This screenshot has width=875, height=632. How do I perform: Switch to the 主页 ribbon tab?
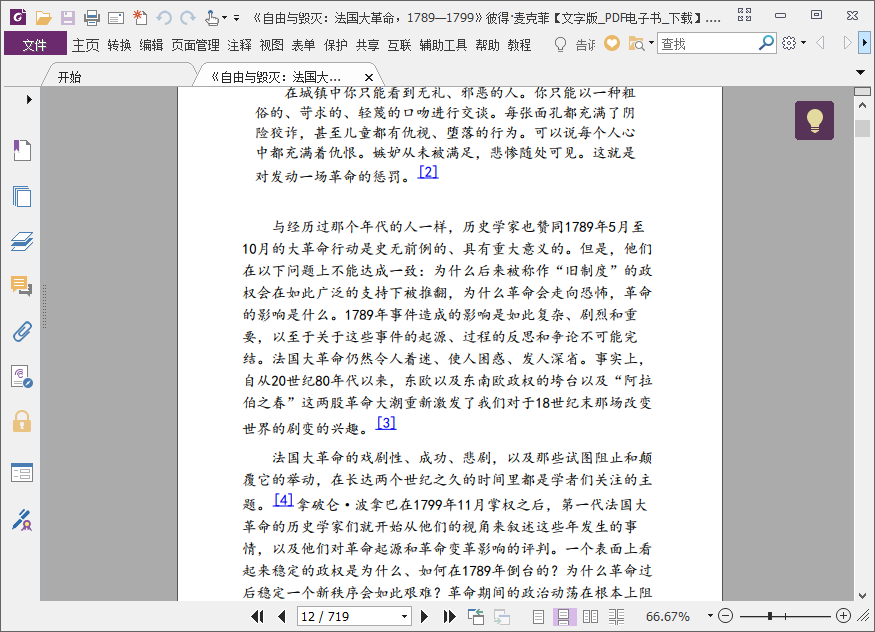pyautogui.click(x=85, y=45)
